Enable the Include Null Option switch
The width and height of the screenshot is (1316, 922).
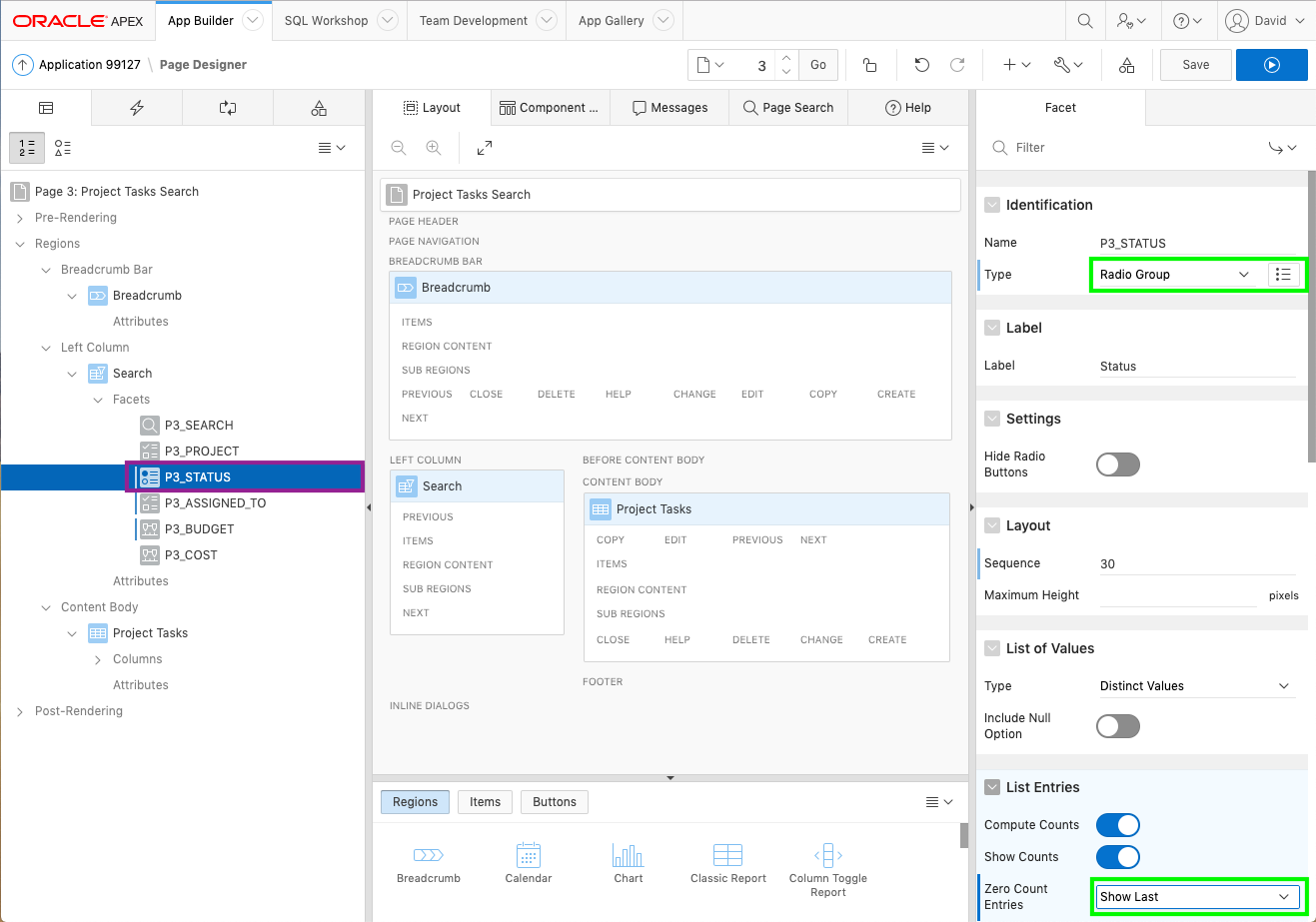1117,726
